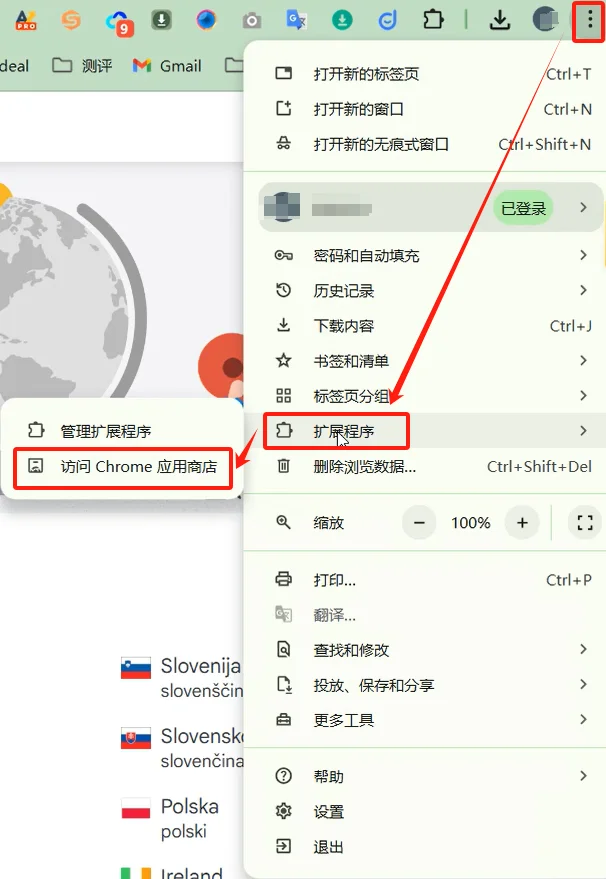This screenshot has height=879, width=606.
Task: Open the Downloads tray icon in toolbar
Action: coord(499,21)
